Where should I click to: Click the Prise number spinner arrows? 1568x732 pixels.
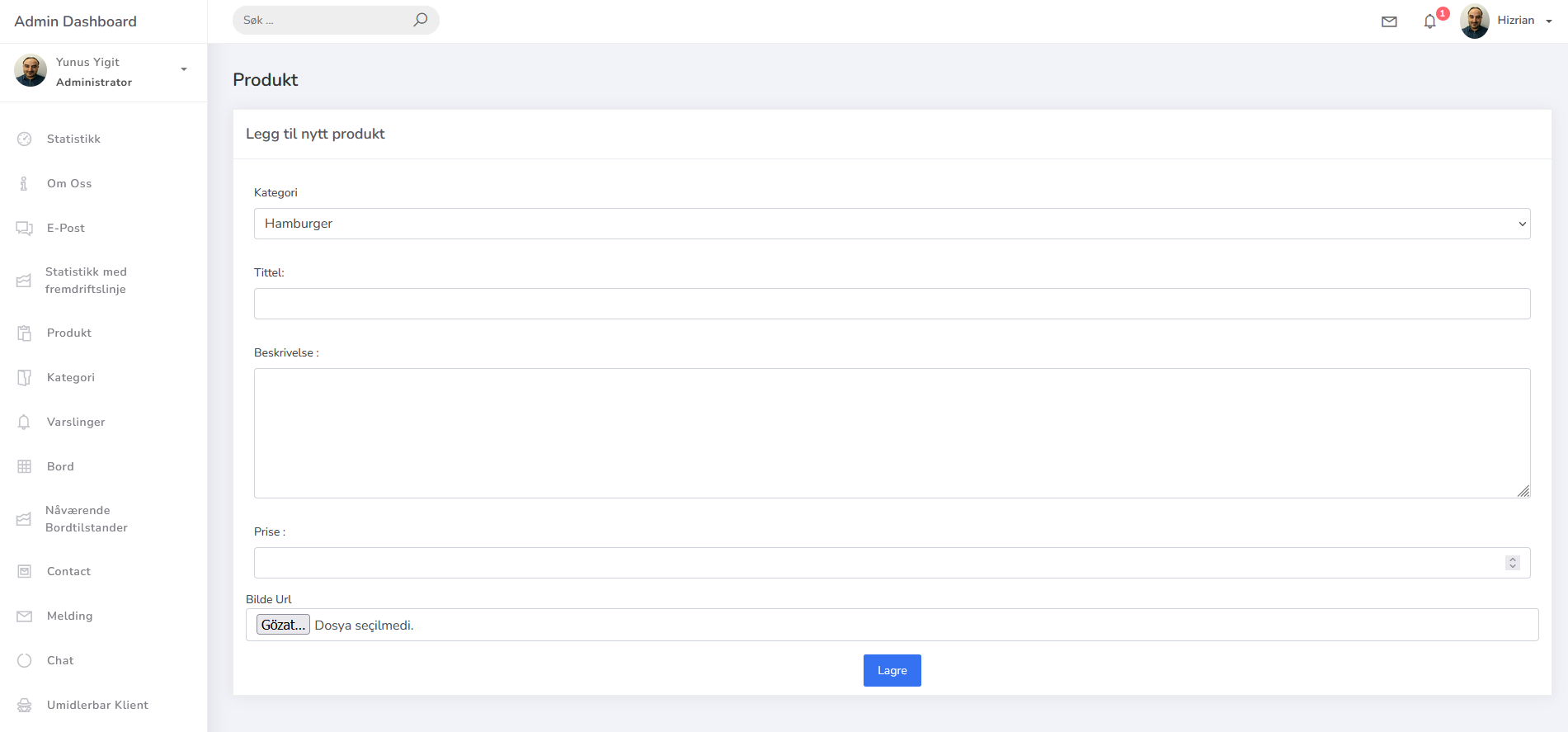pos(1512,563)
